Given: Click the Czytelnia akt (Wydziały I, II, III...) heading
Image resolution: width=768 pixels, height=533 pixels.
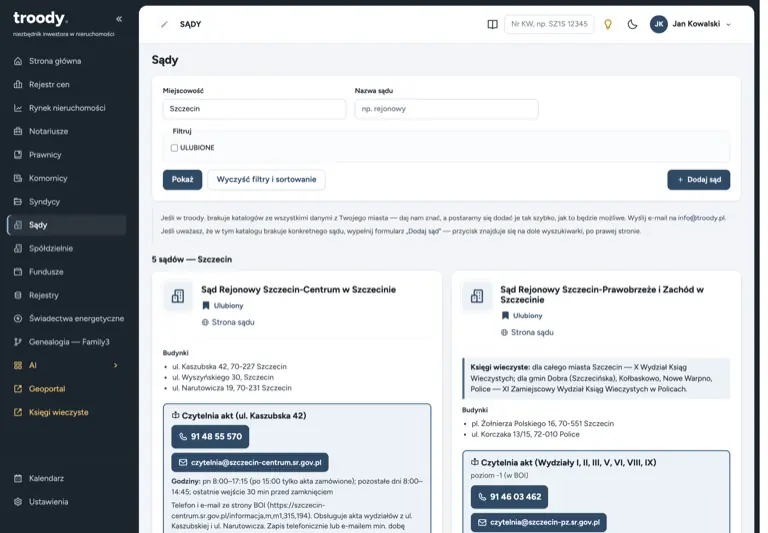Looking at the screenshot, I should pos(563,462).
